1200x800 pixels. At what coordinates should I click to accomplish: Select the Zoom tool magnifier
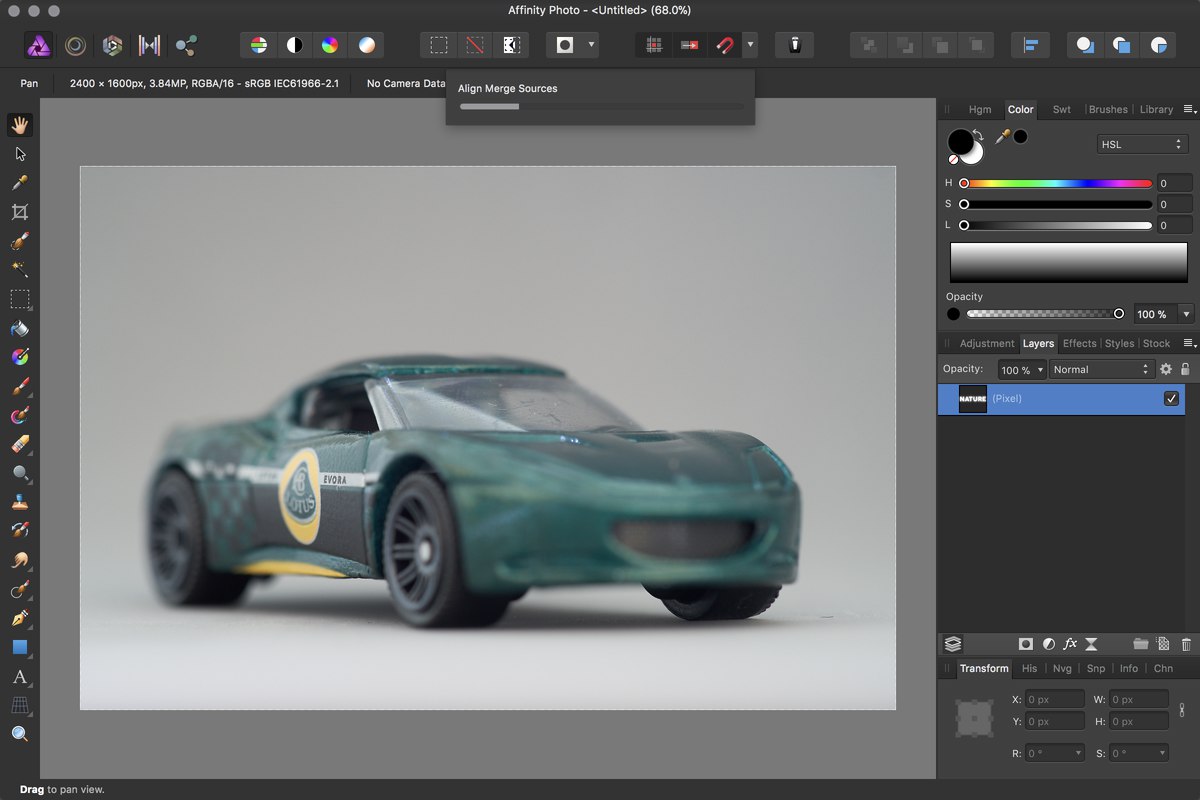pyautogui.click(x=20, y=734)
